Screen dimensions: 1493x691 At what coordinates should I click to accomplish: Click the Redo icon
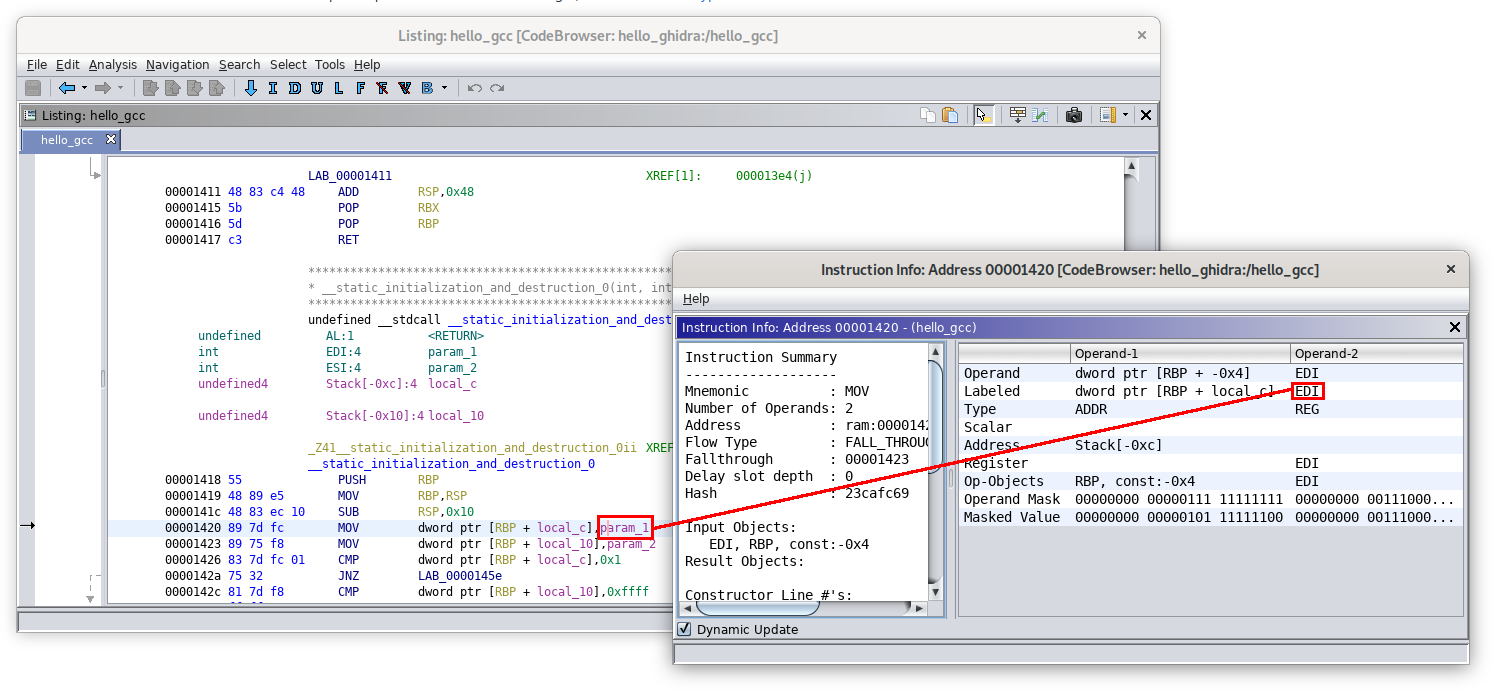[497, 88]
